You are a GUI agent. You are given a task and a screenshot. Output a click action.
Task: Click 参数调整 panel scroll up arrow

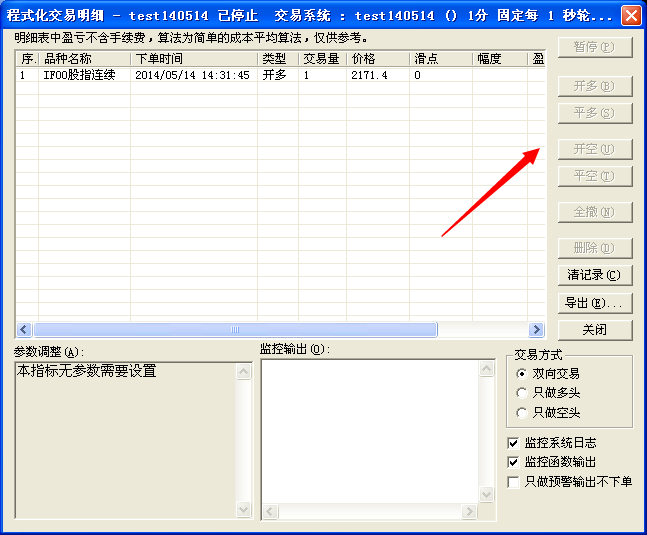[243, 372]
